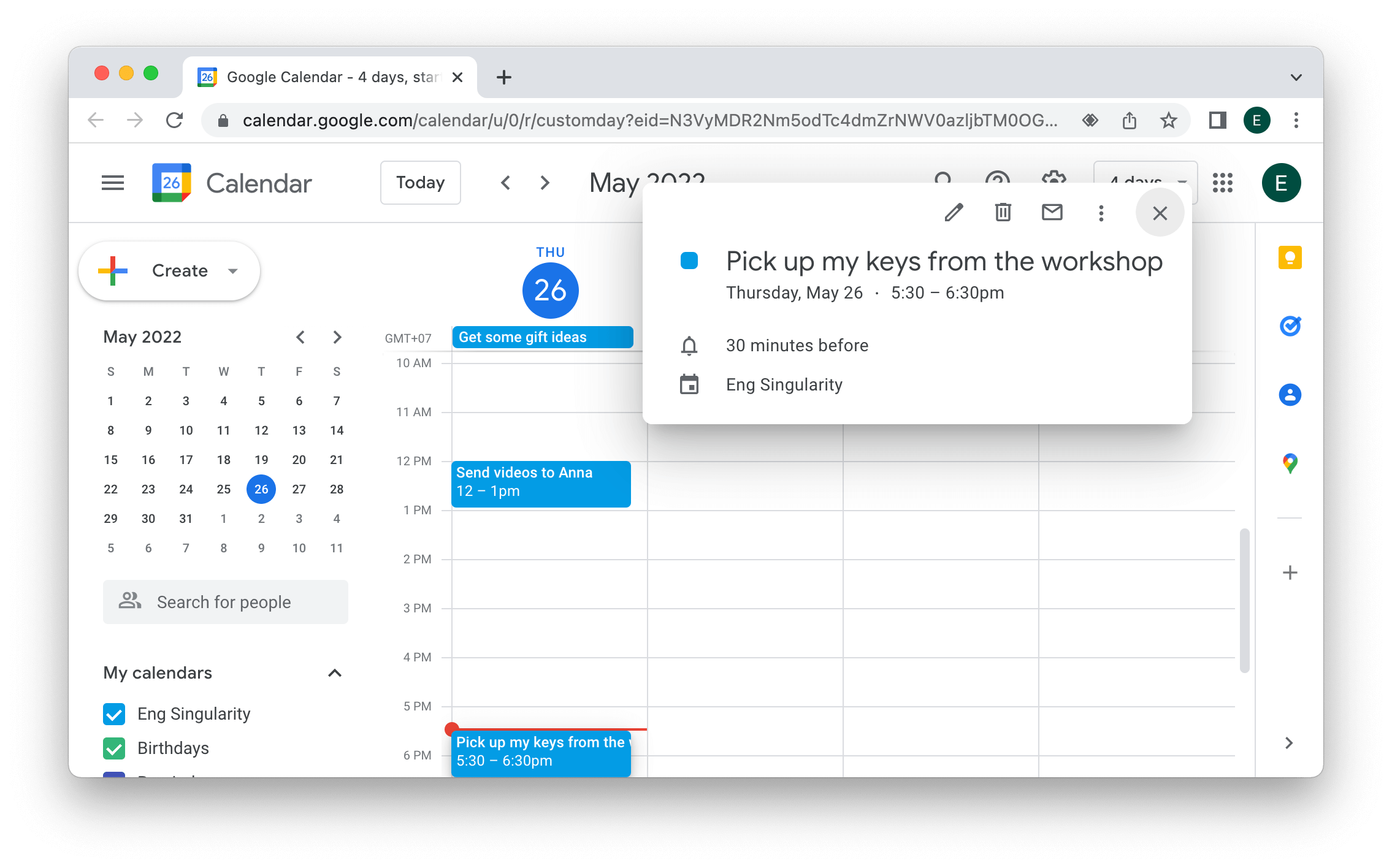This screenshot has height=868, width=1392.
Task: Click Search for people field
Action: click(226, 602)
